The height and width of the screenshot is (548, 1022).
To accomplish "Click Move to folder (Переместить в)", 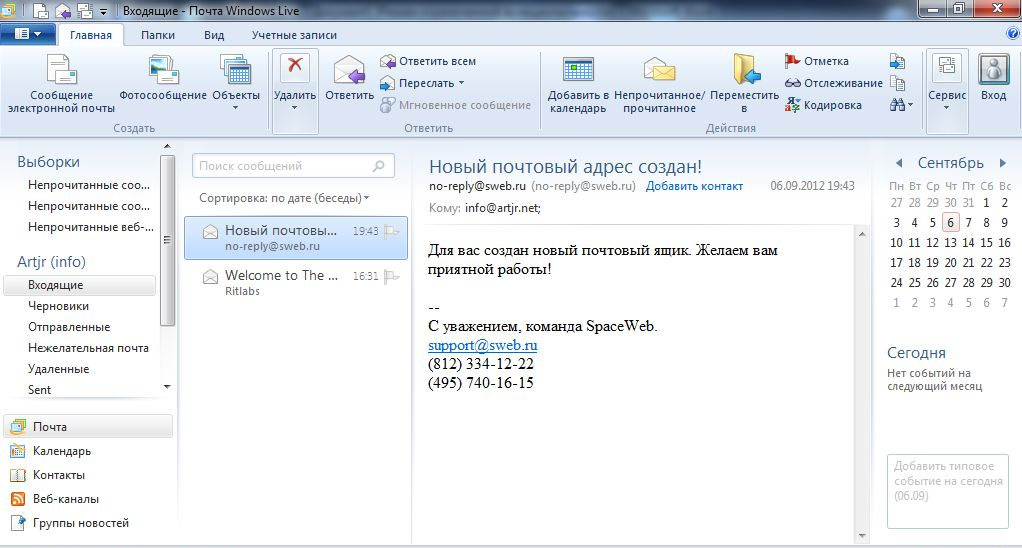I will click(744, 83).
